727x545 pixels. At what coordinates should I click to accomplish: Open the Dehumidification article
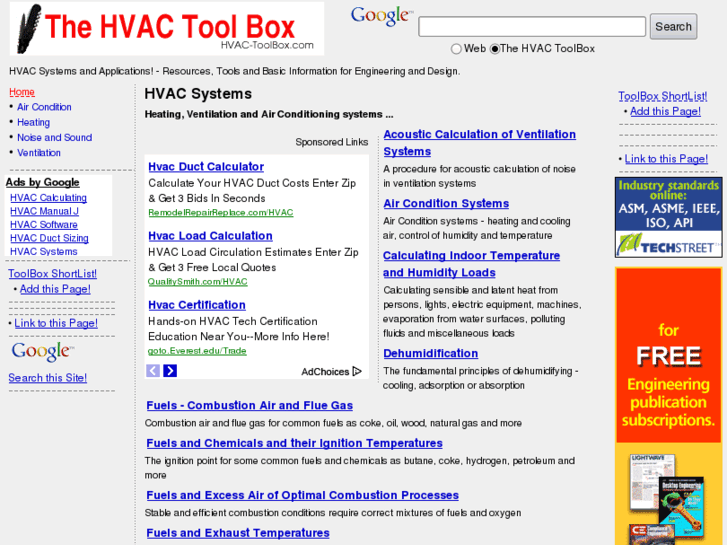point(430,353)
